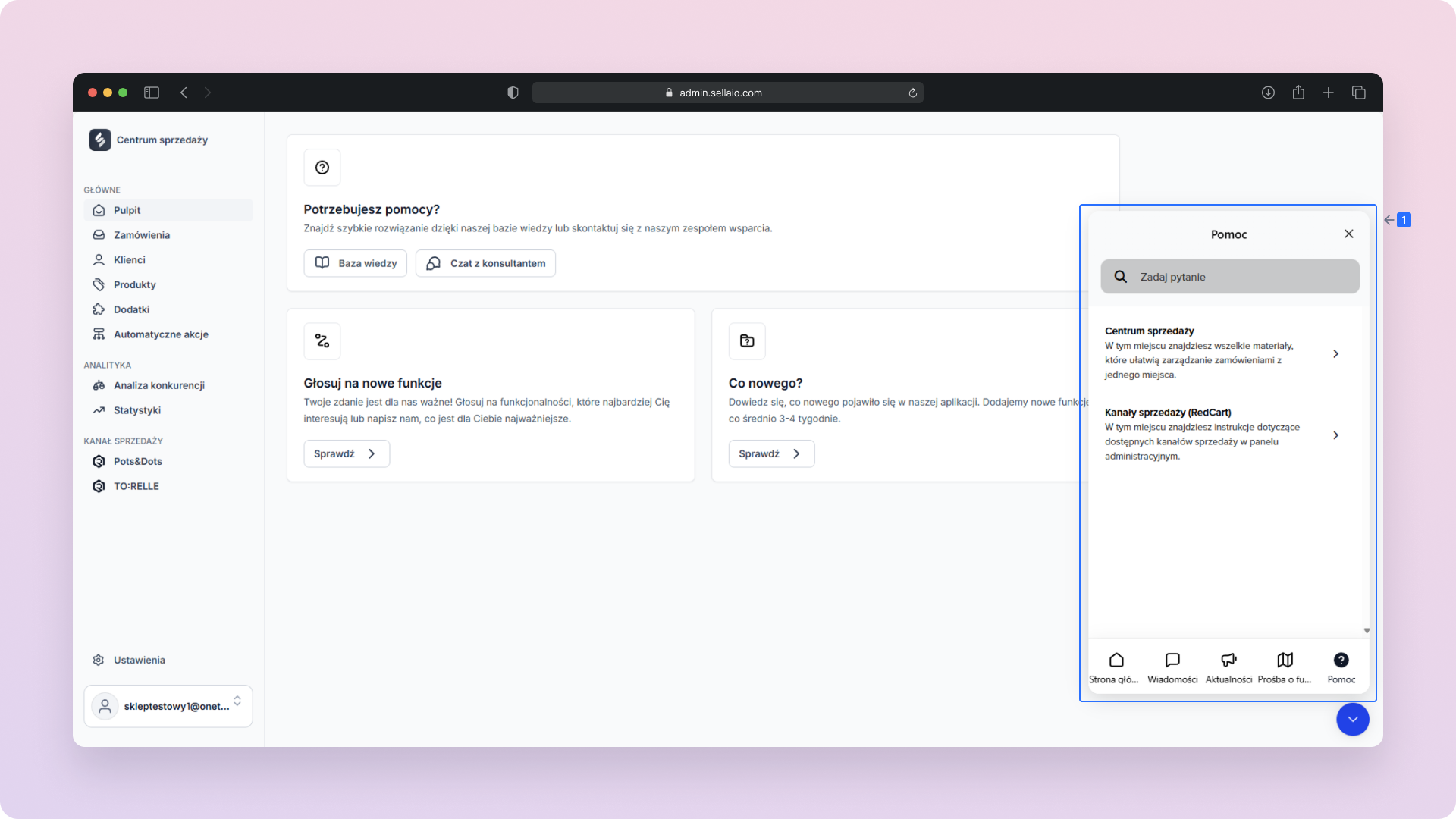Switch to Prośba o funkcję tab

(x=1285, y=668)
